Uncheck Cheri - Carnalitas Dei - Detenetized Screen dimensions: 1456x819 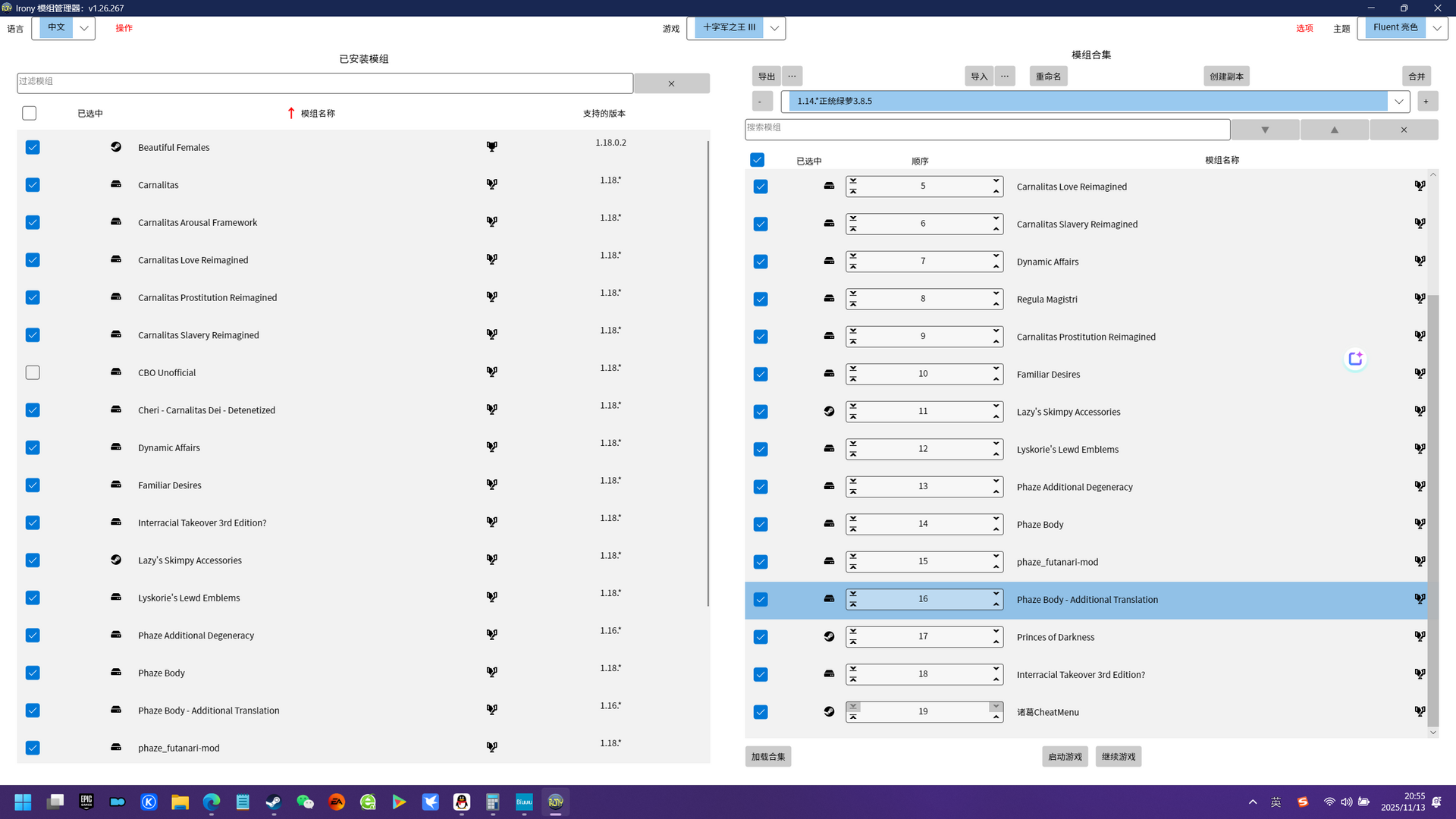[33, 410]
